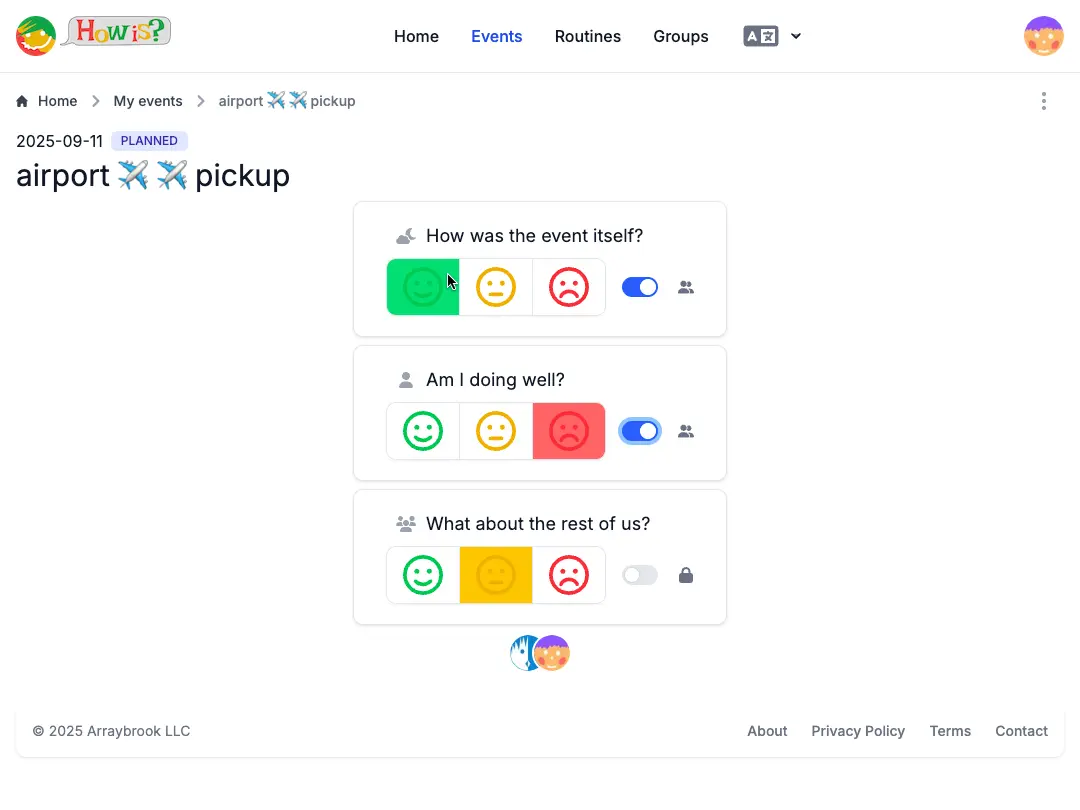Select yellow neutral swatch on last question
This screenshot has height=810, width=1080.
point(496,575)
